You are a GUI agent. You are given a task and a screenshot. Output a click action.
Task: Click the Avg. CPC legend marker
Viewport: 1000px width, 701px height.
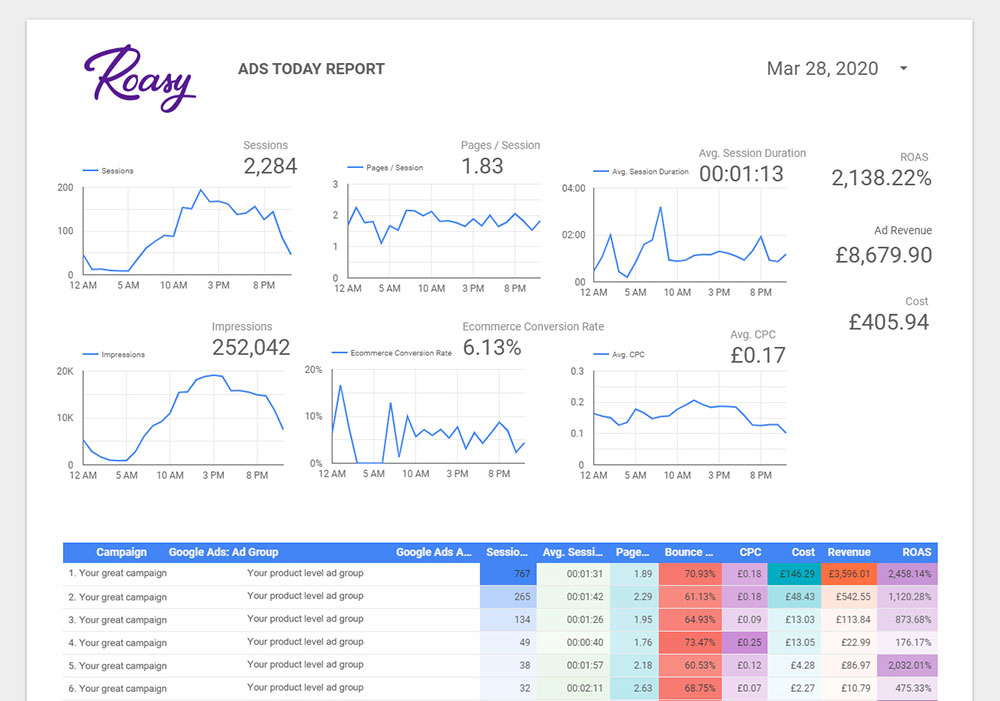[601, 355]
